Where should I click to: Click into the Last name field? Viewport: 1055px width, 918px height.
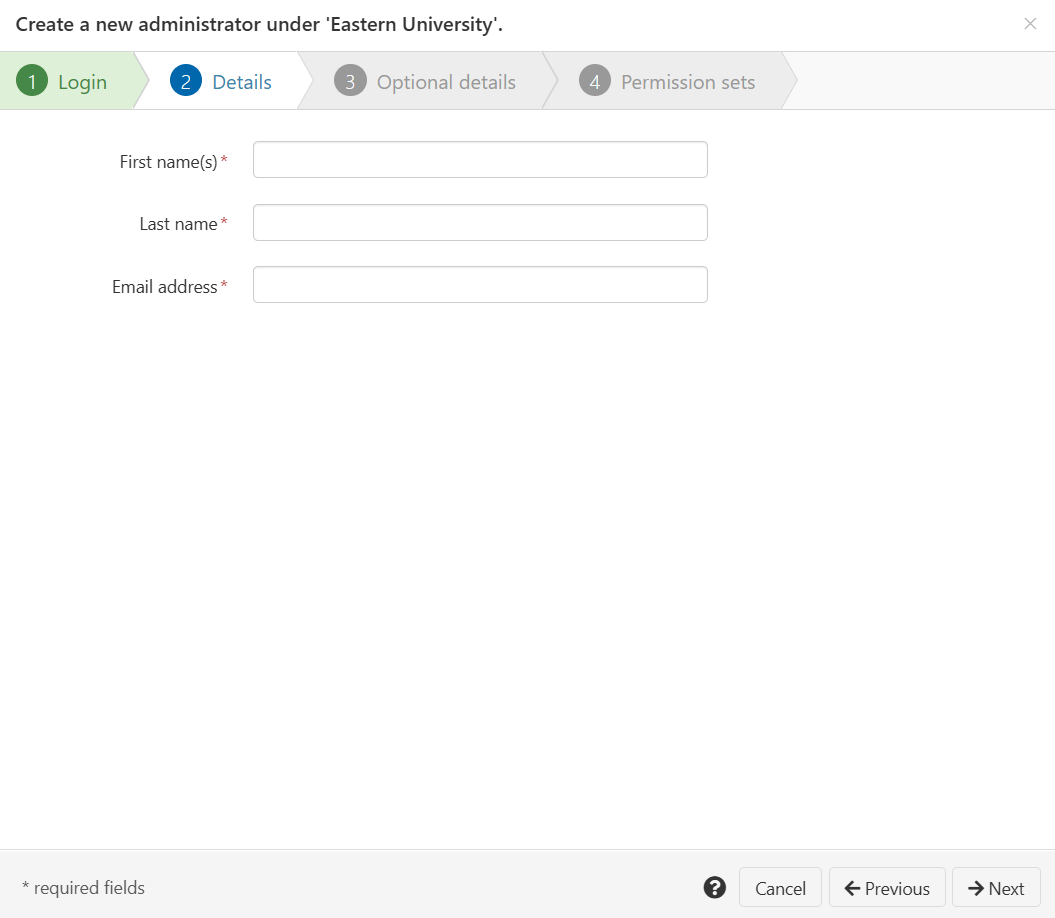coord(480,222)
